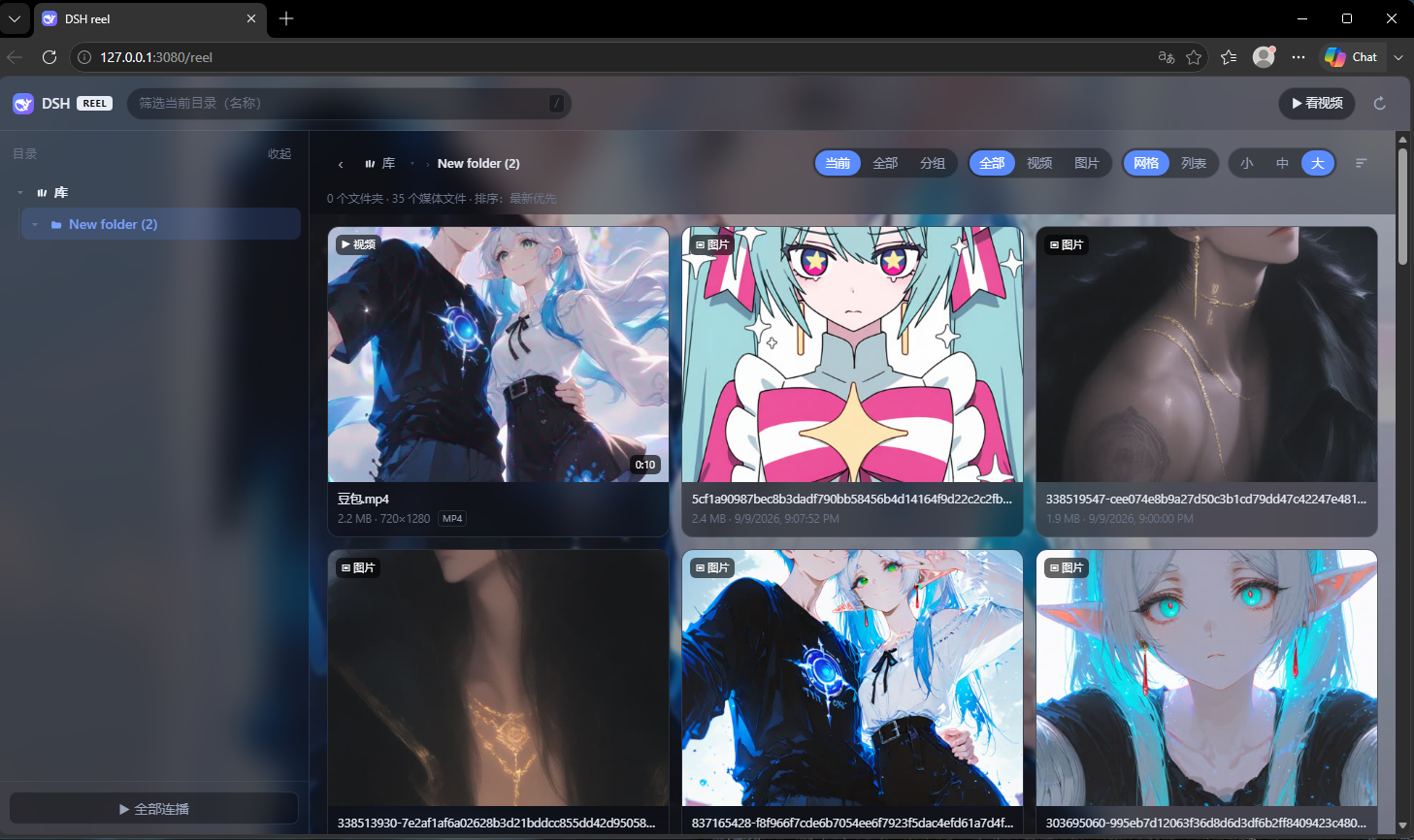Click the 视频 badge on the 豆包.mp4 card
This screenshot has height=840, width=1414.
358,244
